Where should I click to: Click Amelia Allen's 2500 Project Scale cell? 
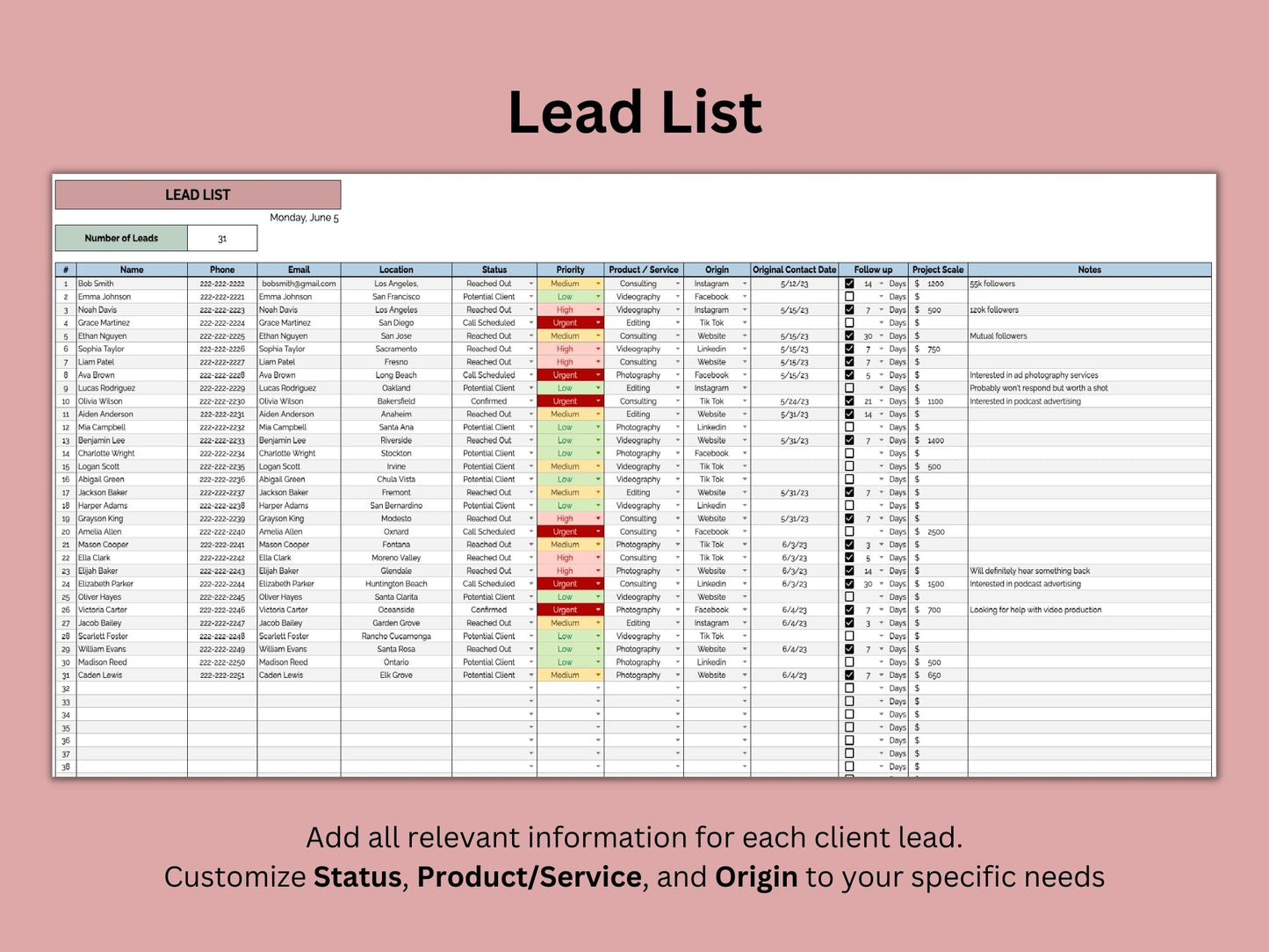click(937, 531)
